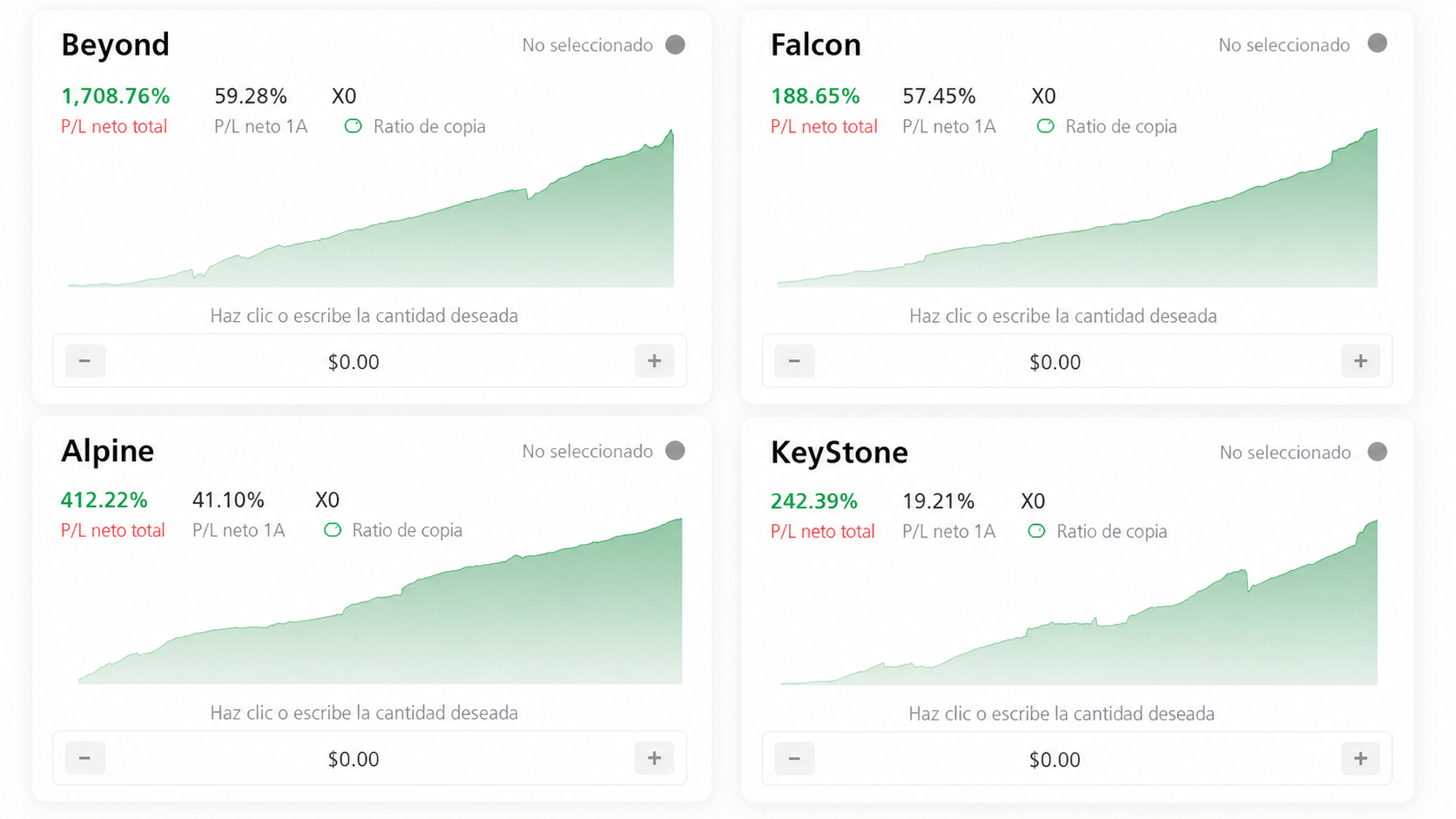Decrease the Falcon amount with minus
The width and height of the screenshot is (1456, 819).
(x=794, y=360)
